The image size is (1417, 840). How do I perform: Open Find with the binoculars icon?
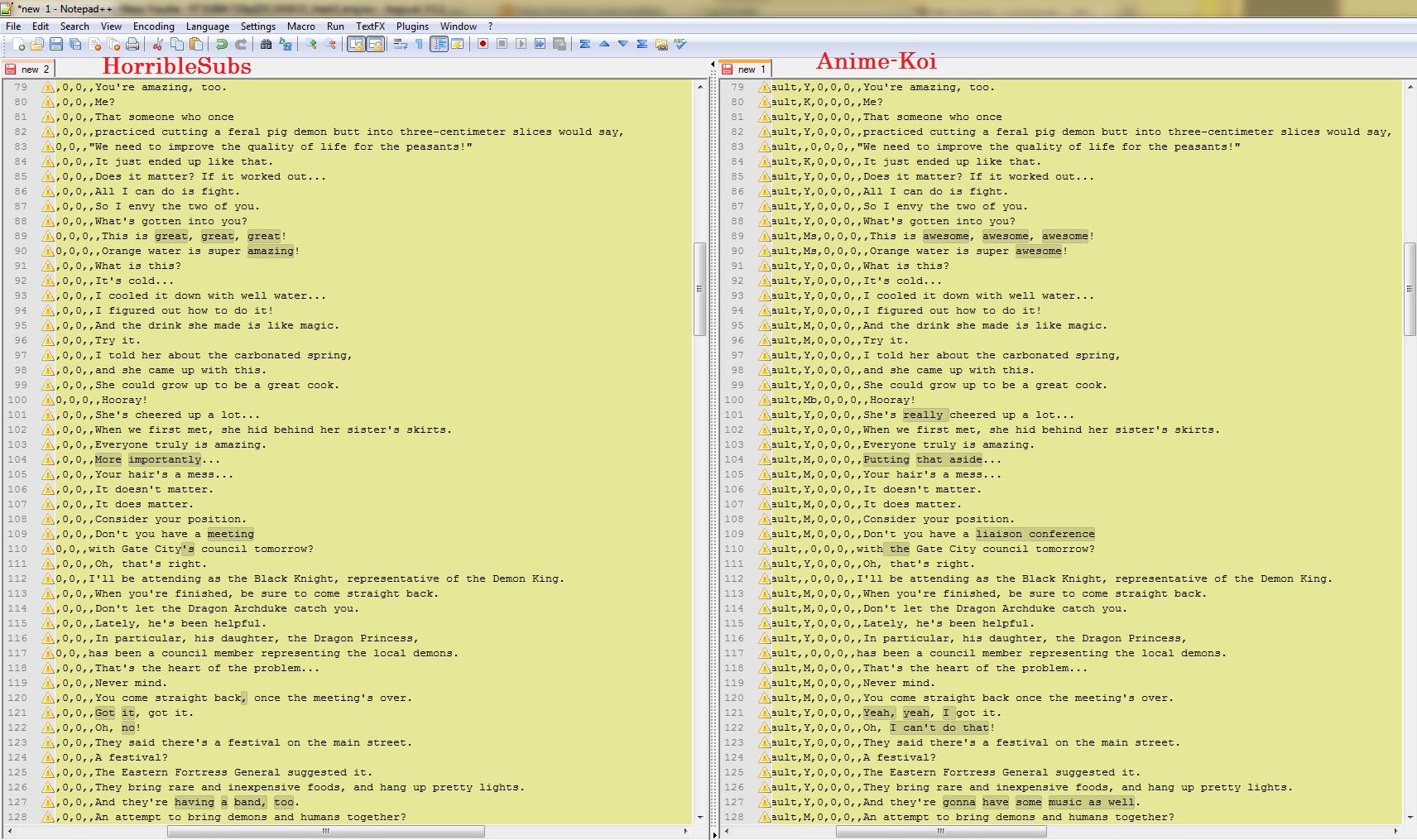tap(266, 45)
